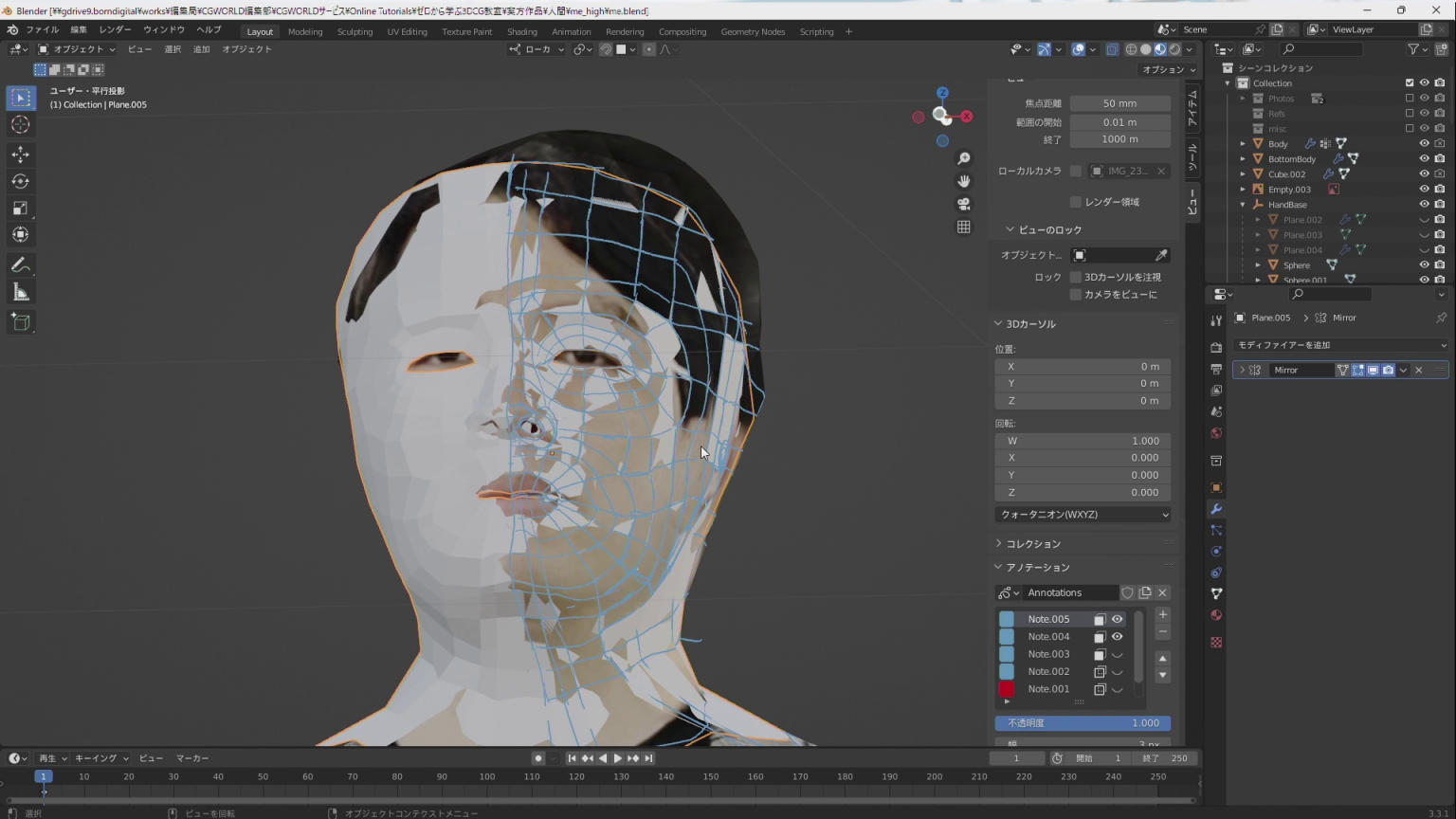This screenshot has width=1456, height=819.
Task: Open the レンダー menu
Action: coord(115,29)
